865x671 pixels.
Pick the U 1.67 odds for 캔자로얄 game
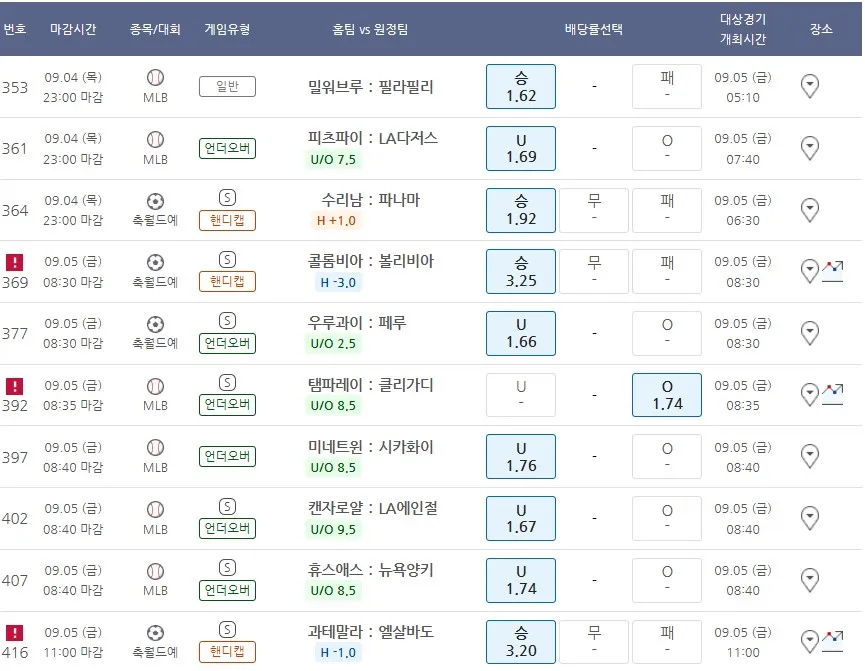[521, 517]
